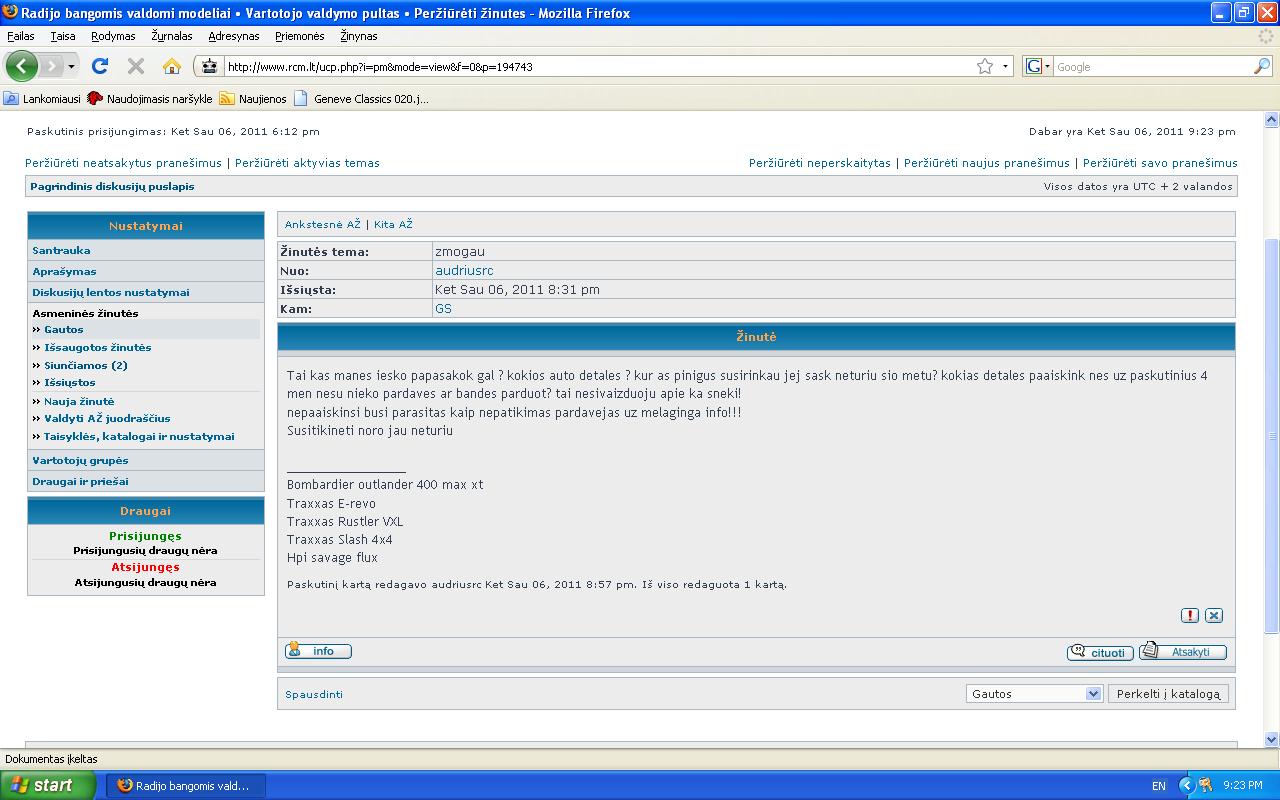The height and width of the screenshot is (800, 1280).
Task: Delete the message with the X icon
Action: tap(1214, 616)
